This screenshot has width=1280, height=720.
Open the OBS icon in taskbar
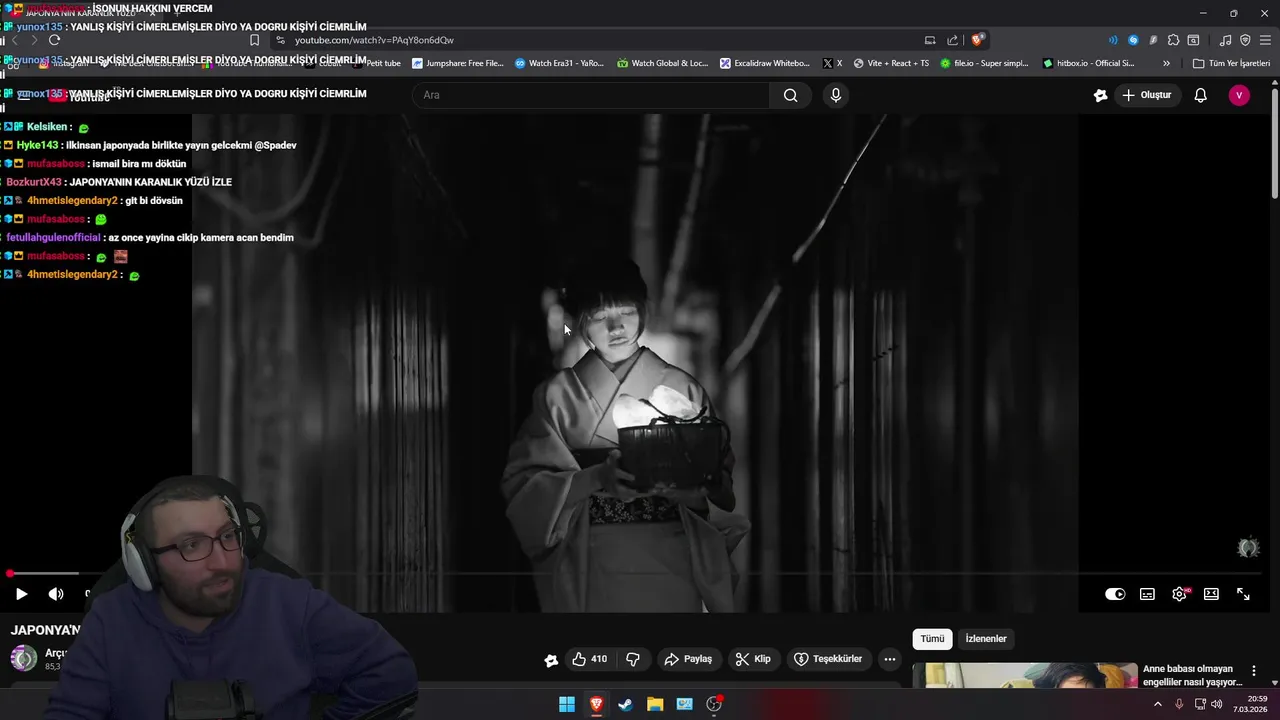714,704
